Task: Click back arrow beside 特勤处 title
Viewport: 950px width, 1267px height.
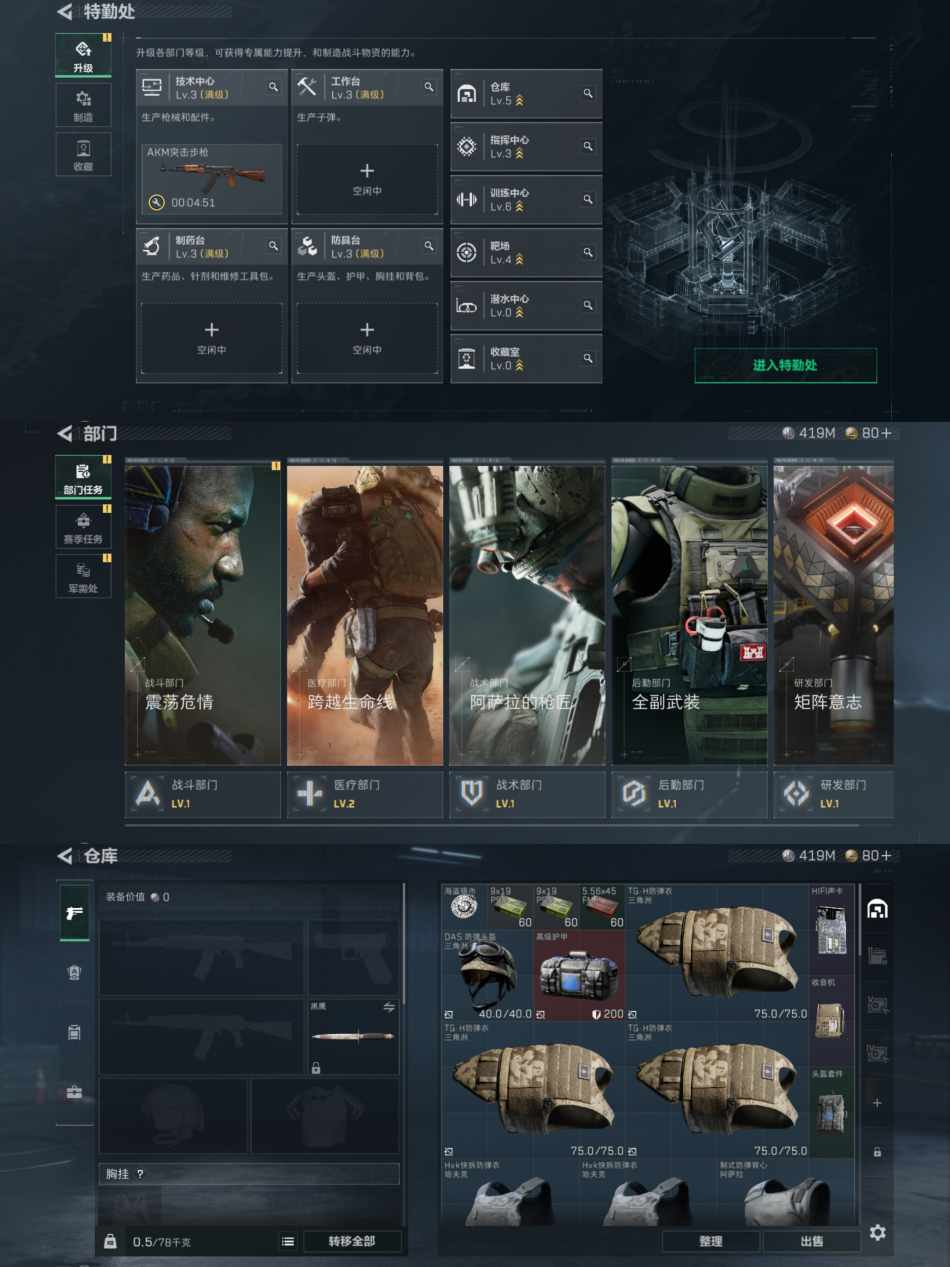Action: (x=65, y=12)
